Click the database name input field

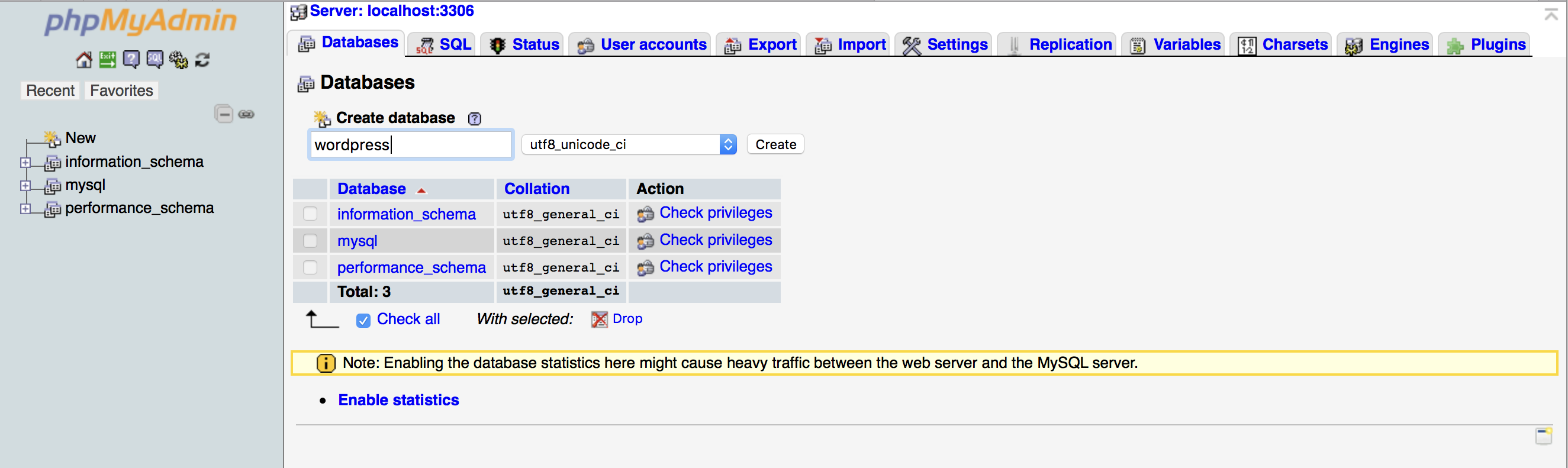tap(411, 145)
